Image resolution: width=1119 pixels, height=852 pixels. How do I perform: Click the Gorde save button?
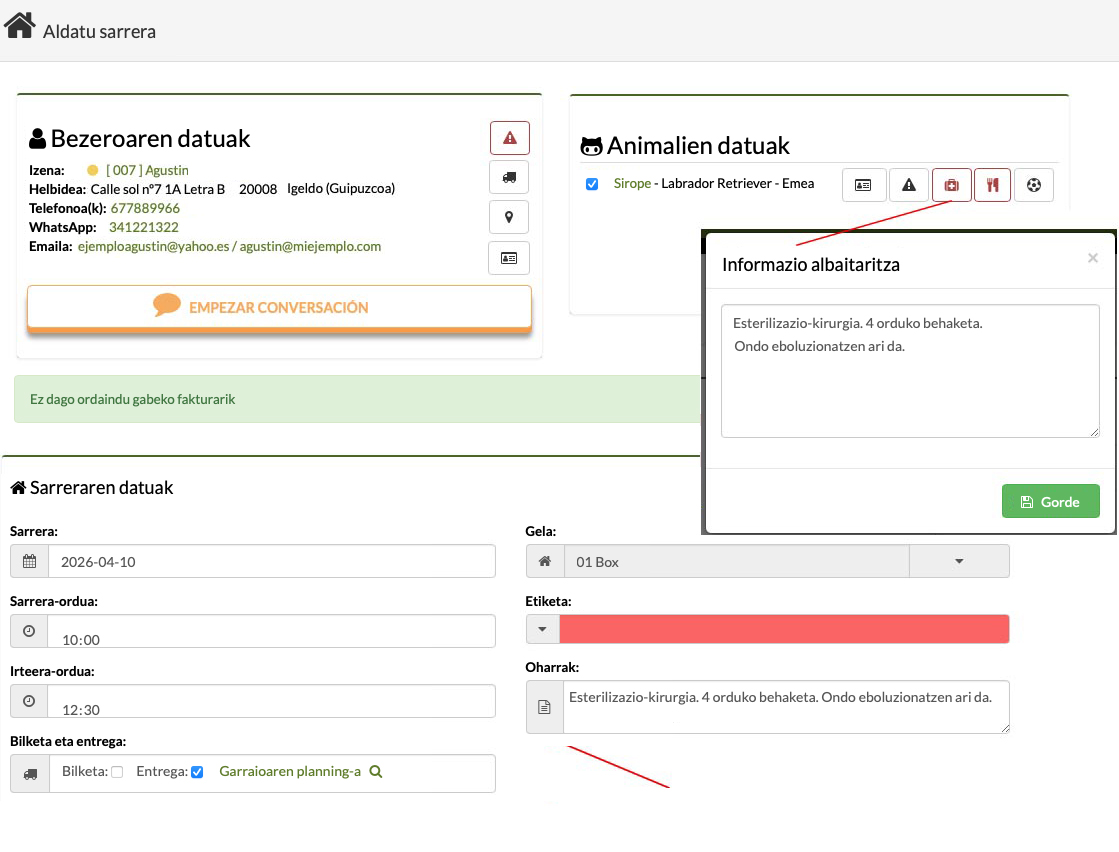click(x=1050, y=502)
